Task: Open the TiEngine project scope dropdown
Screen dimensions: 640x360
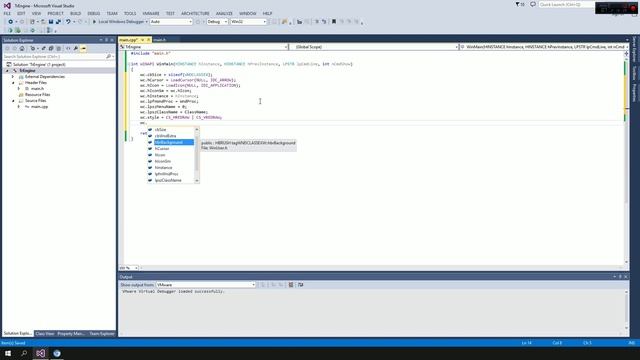Action: [204, 47]
